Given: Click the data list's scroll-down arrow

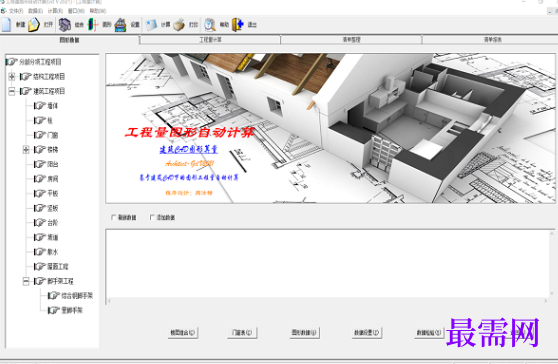Looking at the screenshot, I should coord(552,294).
